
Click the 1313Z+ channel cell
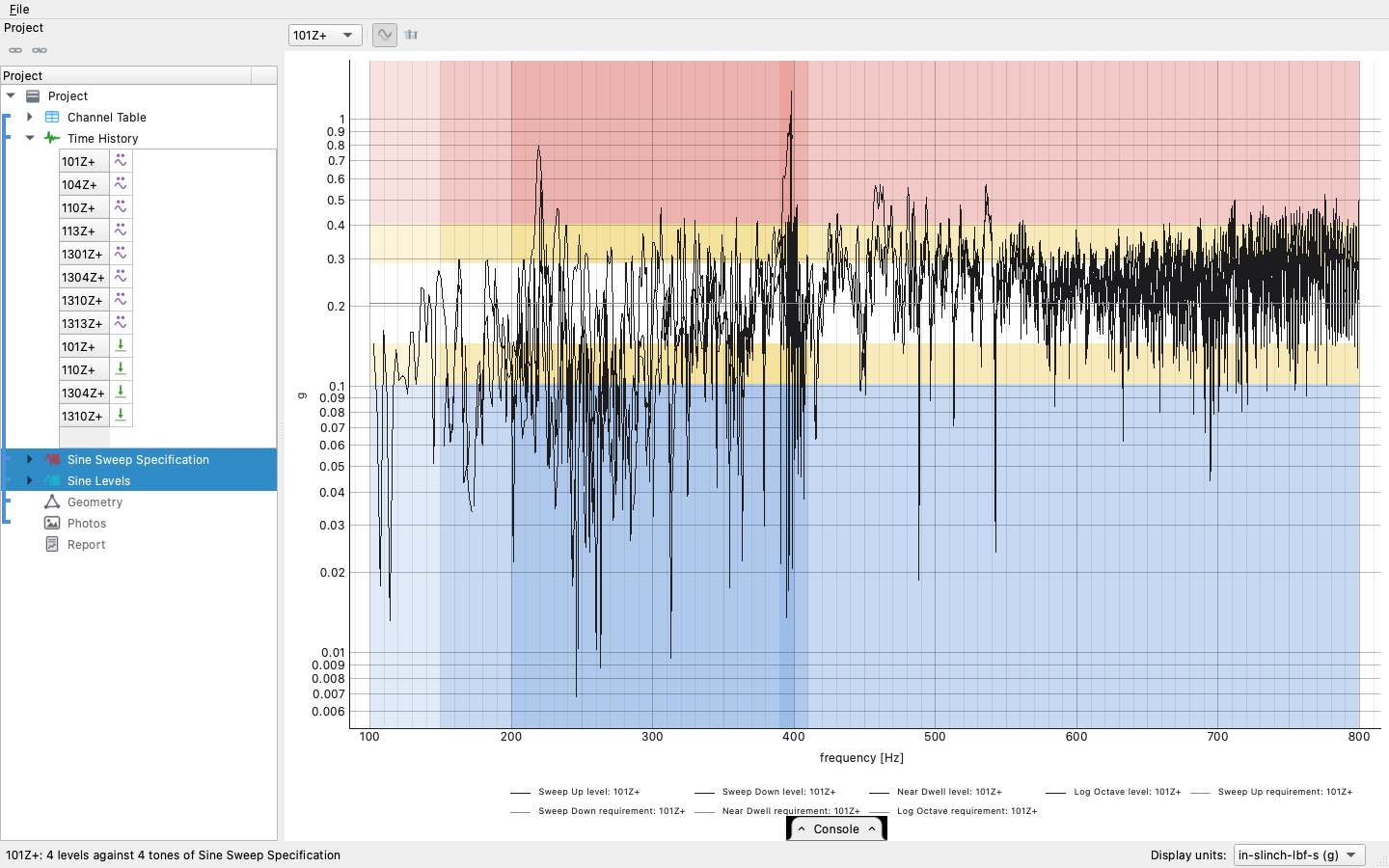[84, 323]
